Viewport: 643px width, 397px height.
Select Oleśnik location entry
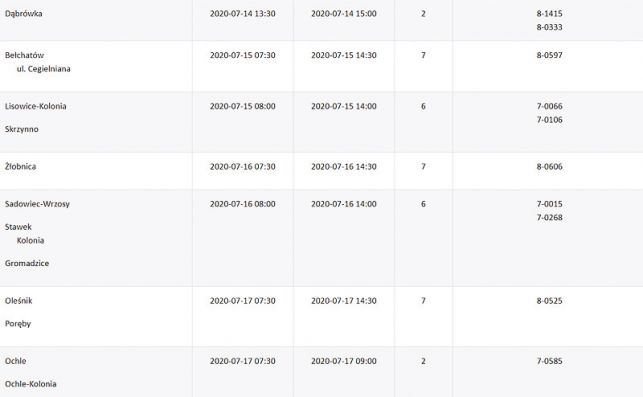point(18,301)
